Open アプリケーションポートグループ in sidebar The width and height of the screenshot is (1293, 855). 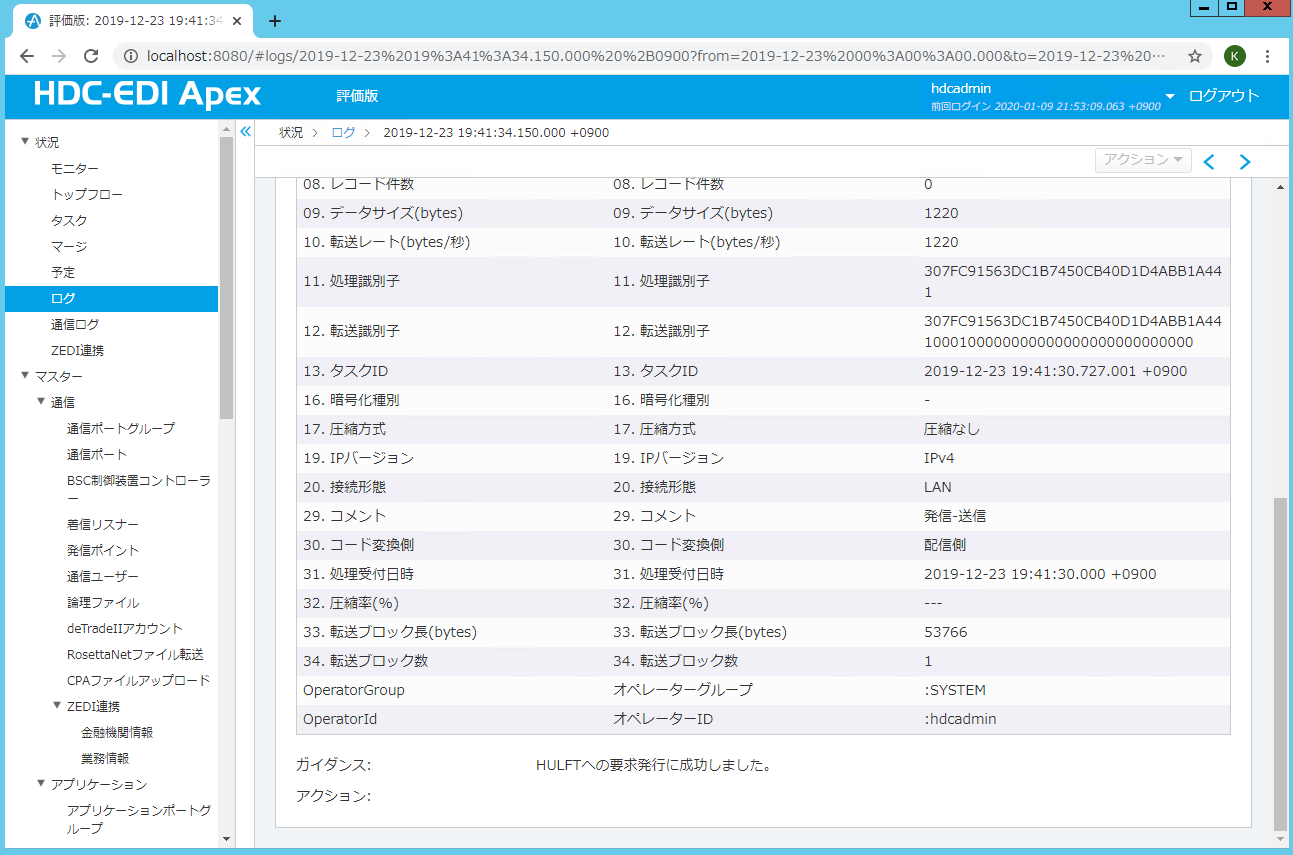(x=139, y=819)
